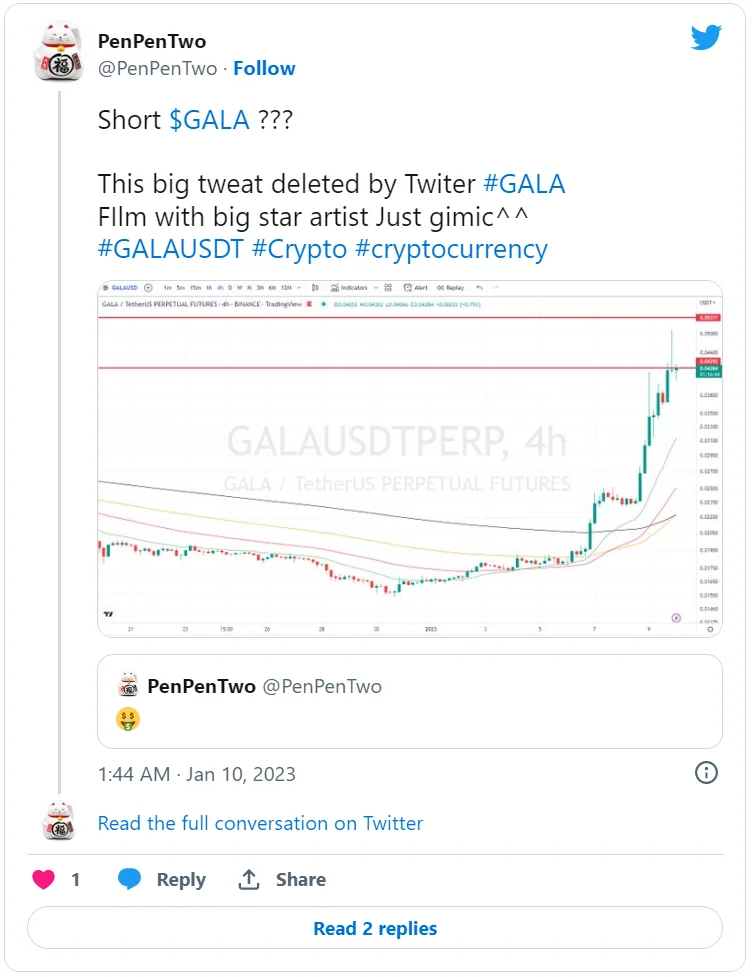Open the 1:44 AM · Jan 10, 2023 timestamp
Image resolution: width=752 pixels, height=977 pixels.
(196, 773)
